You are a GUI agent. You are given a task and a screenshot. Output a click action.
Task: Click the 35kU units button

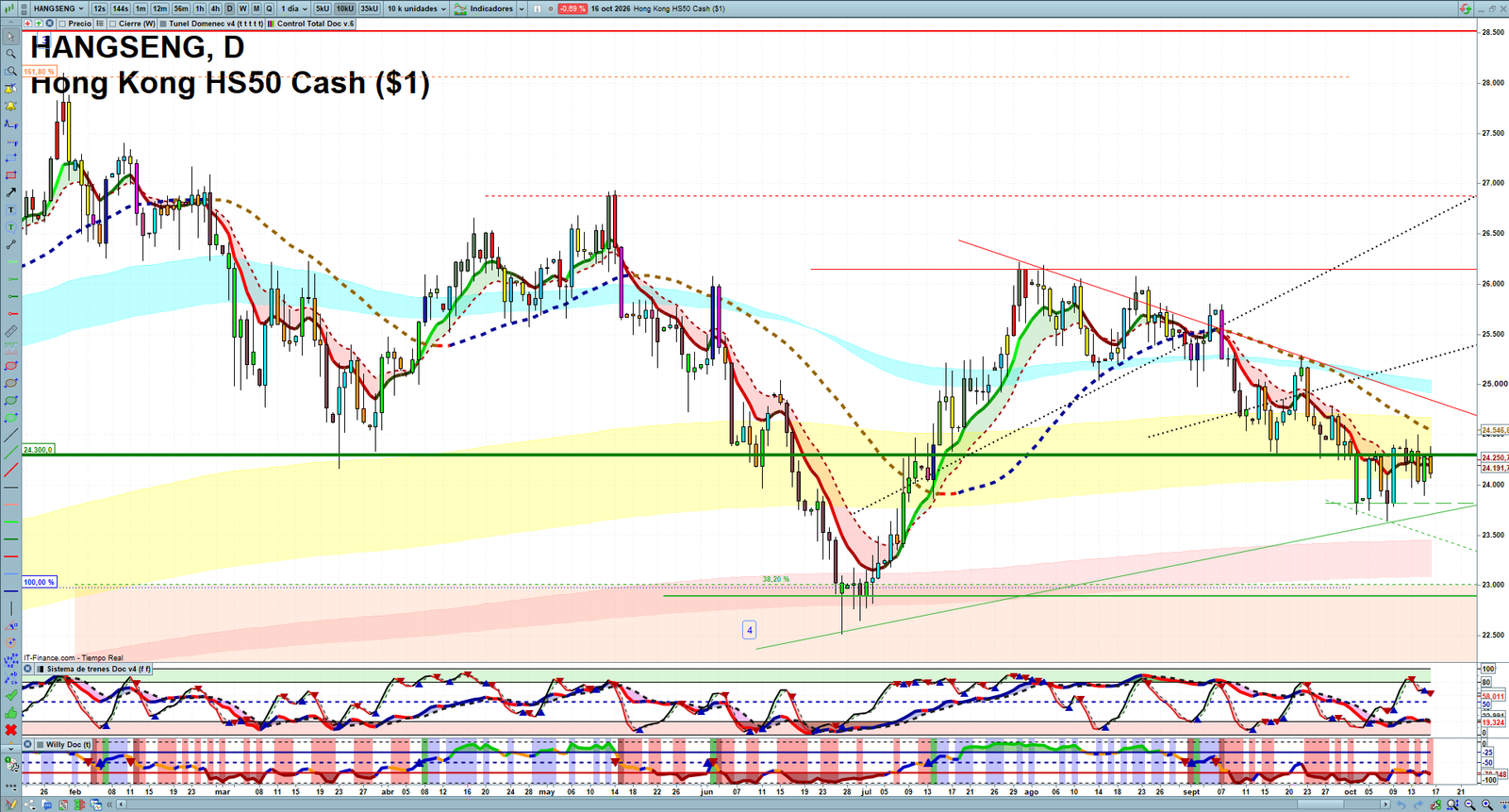369,8
